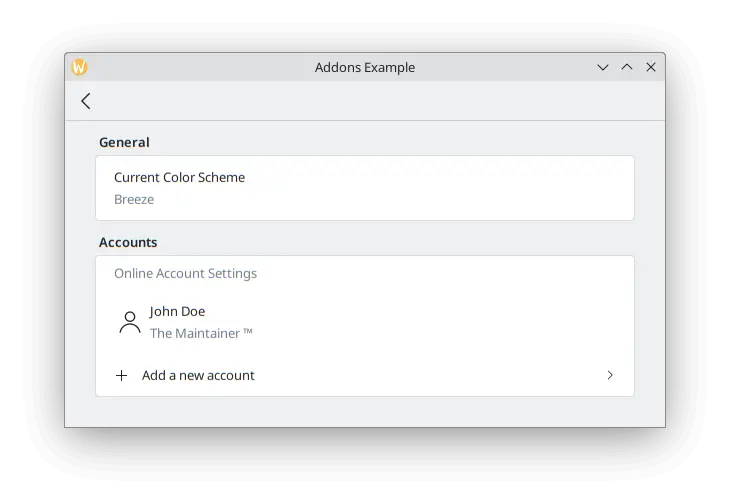Minimize the Addons Example window
Viewport: 730px width, 504px height.
pos(603,67)
